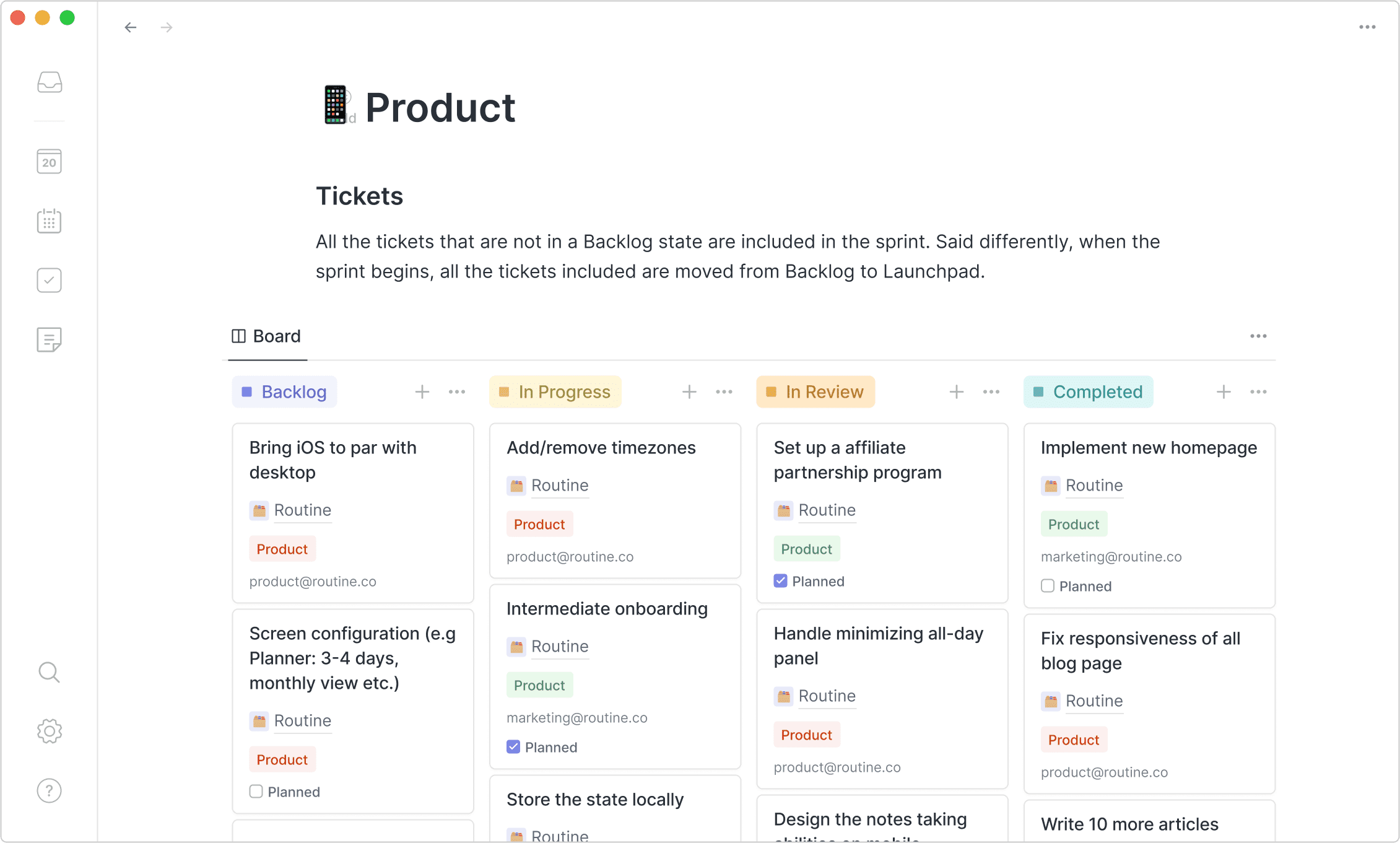Open Routine link on Add/remove timezones card
Screen dimensions: 1400x843
[560, 485]
